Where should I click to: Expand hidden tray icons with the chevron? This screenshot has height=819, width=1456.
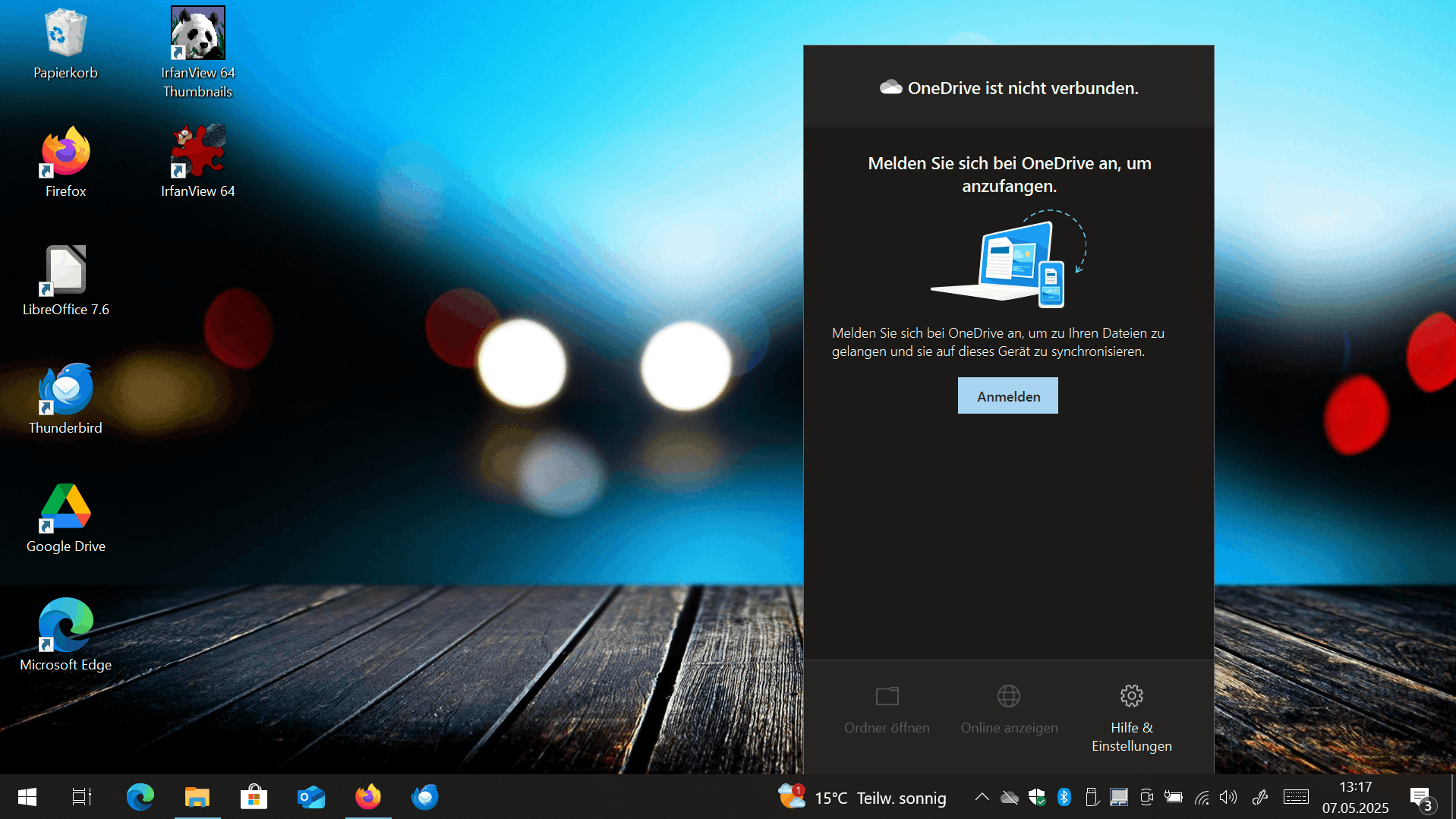pyautogui.click(x=981, y=797)
